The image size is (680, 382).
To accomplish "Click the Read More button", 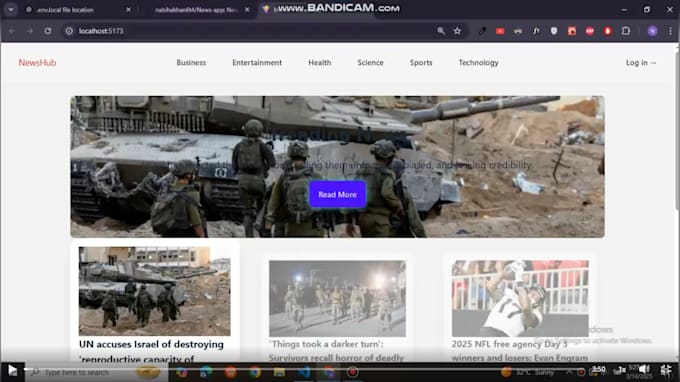I will click(x=337, y=195).
